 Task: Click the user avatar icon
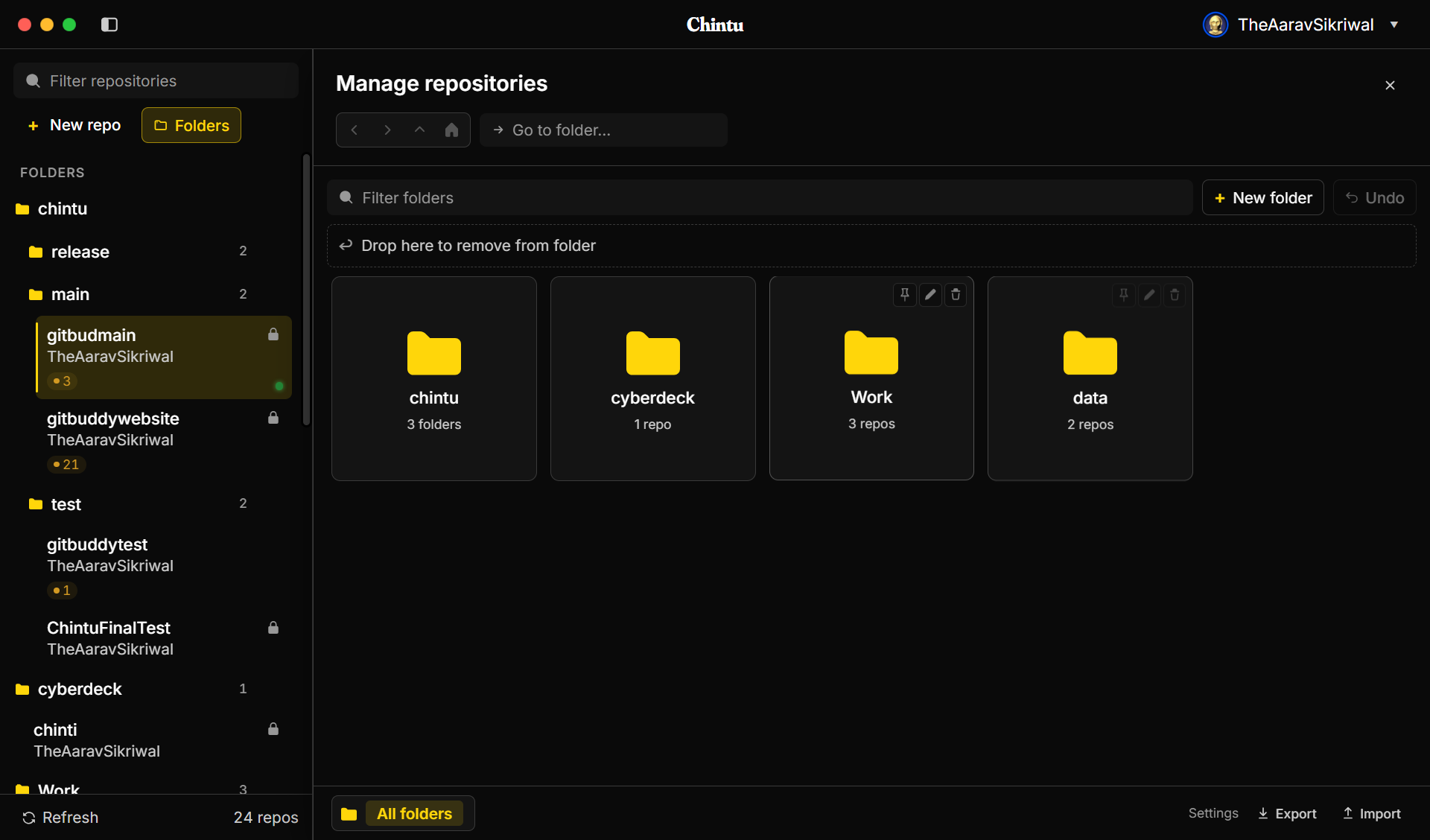pyautogui.click(x=1215, y=25)
